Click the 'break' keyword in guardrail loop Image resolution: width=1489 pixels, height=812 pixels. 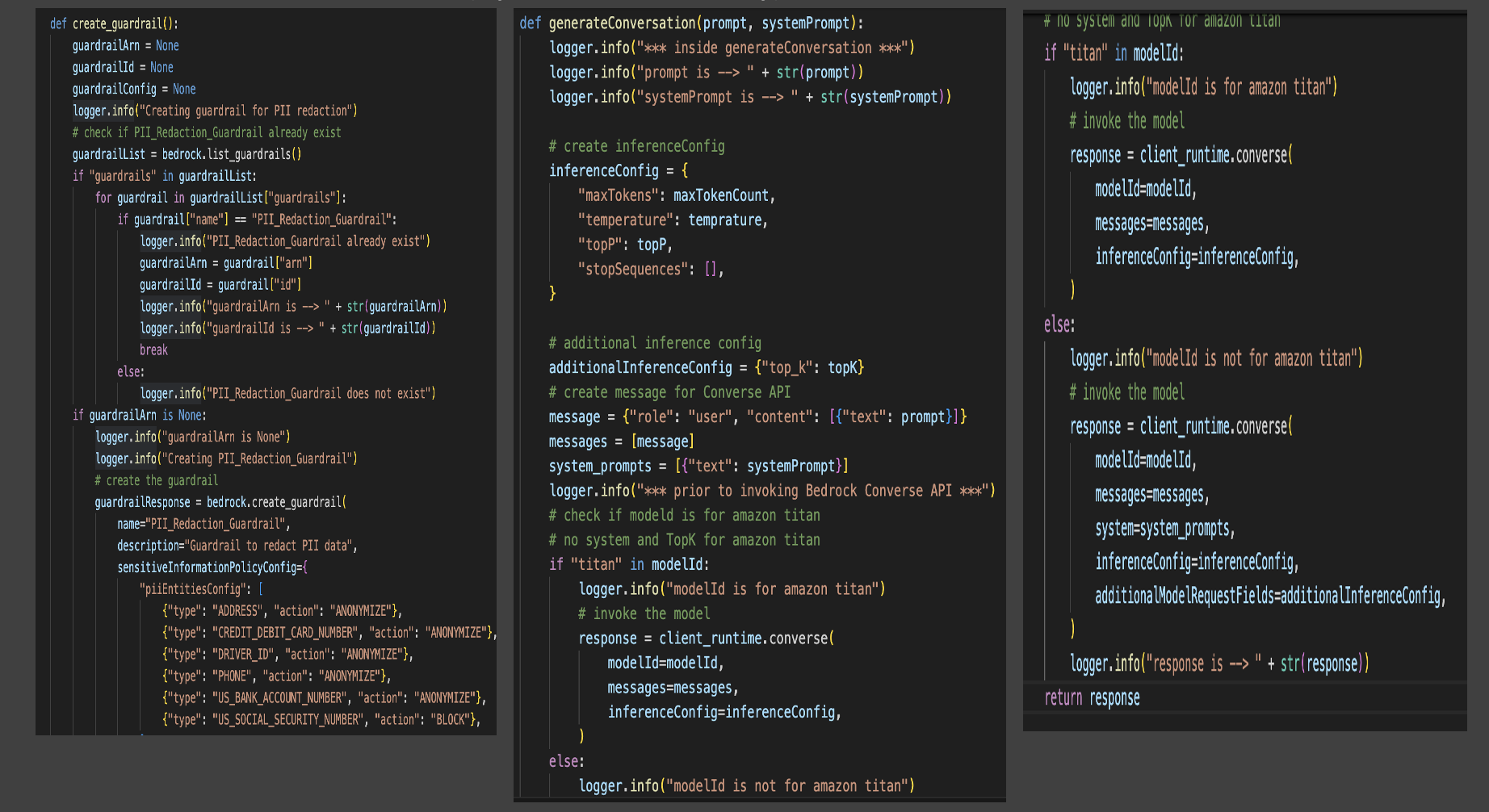(153, 350)
